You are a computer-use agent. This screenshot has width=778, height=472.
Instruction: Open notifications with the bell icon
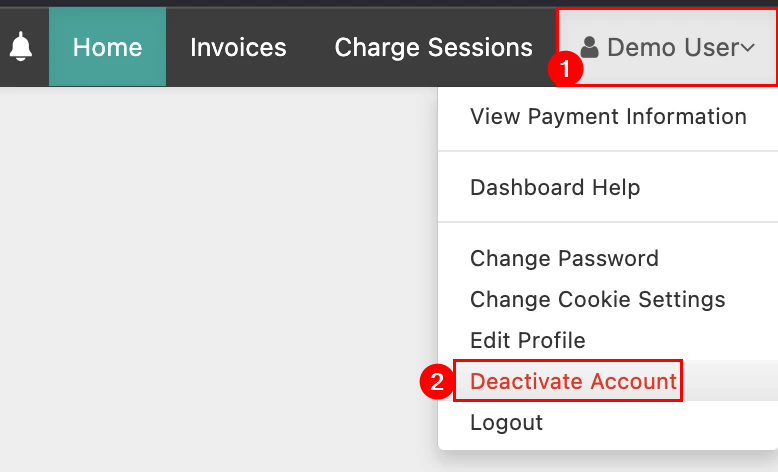tap(20, 47)
